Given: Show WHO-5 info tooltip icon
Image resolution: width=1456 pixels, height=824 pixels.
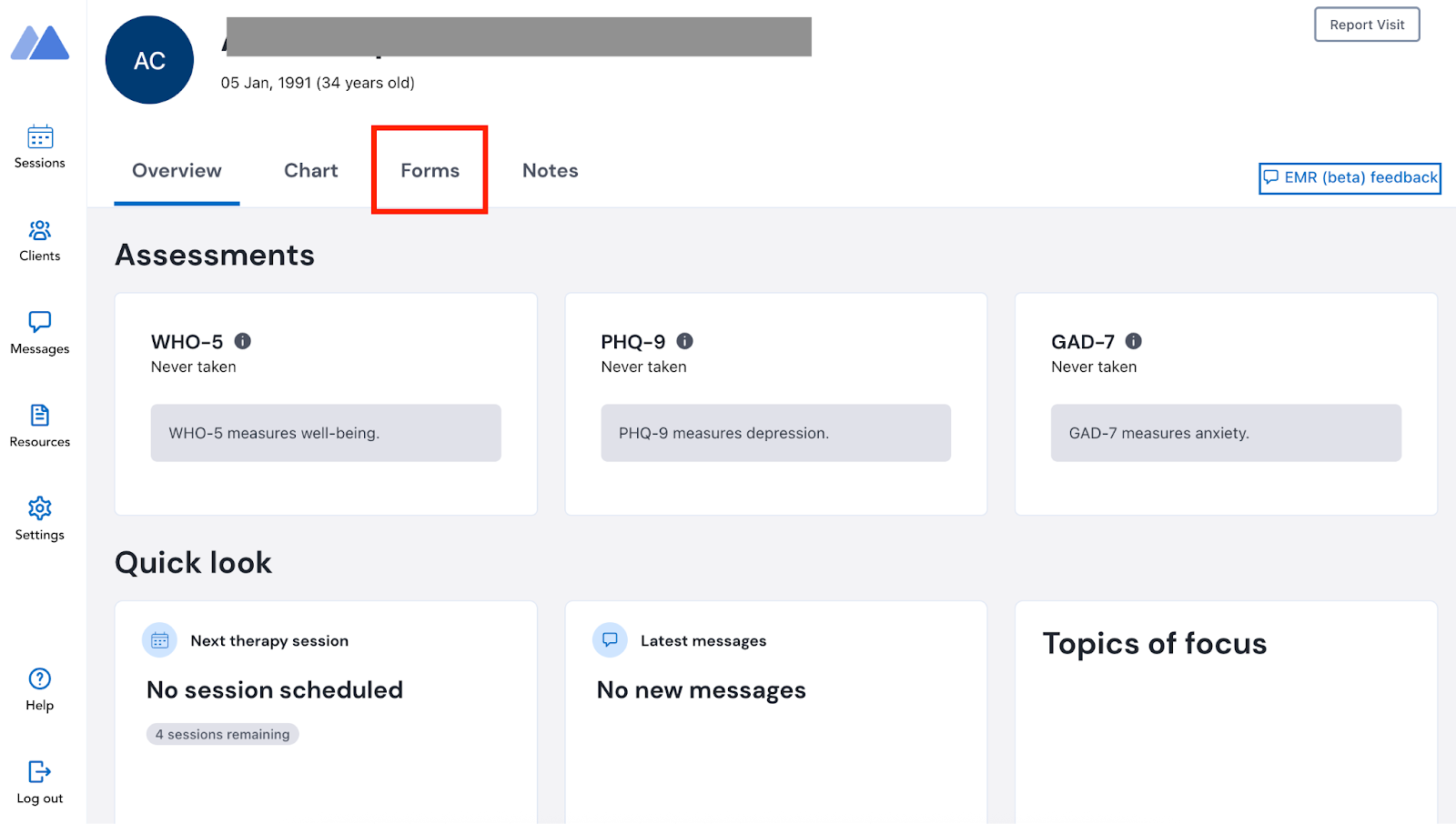Looking at the screenshot, I should tap(243, 341).
